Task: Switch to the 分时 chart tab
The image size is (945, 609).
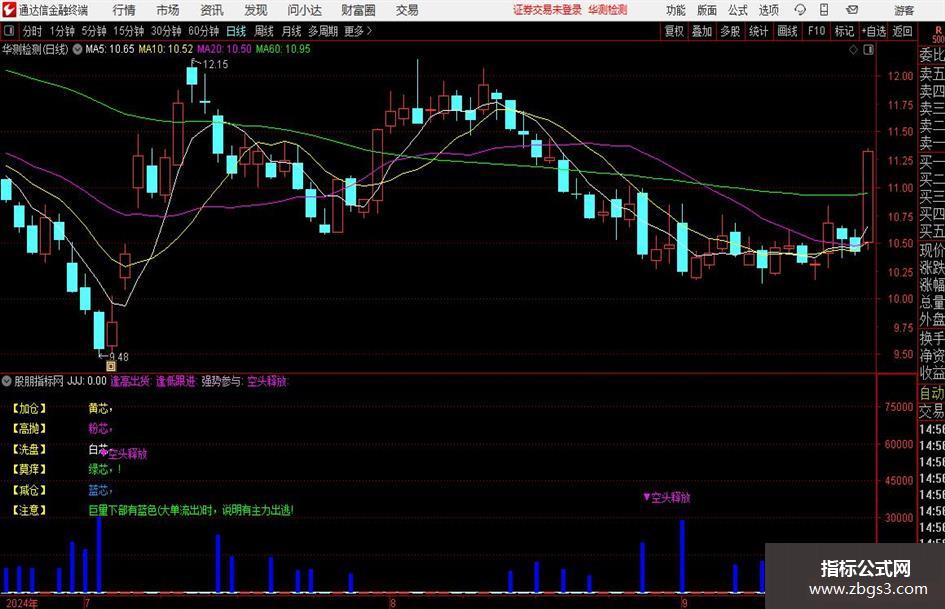Action: click(32, 31)
